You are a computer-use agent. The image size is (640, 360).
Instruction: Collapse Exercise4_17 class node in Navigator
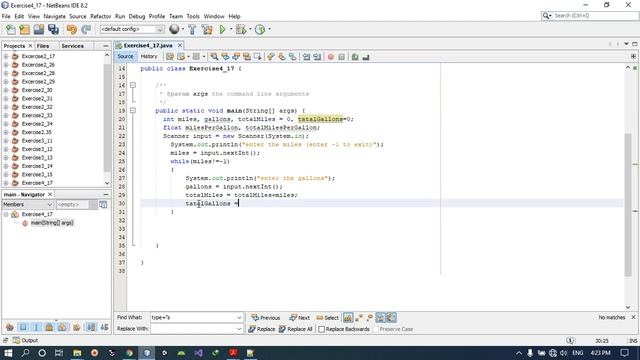tap(6, 214)
